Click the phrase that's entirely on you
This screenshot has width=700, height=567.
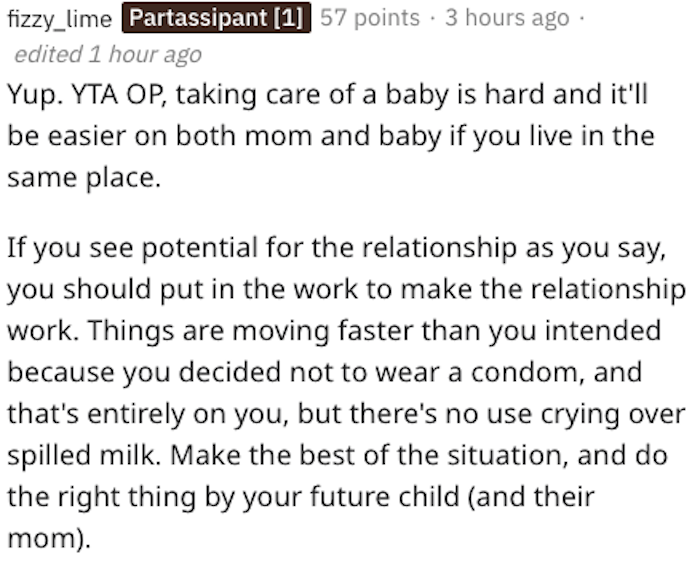(147, 414)
